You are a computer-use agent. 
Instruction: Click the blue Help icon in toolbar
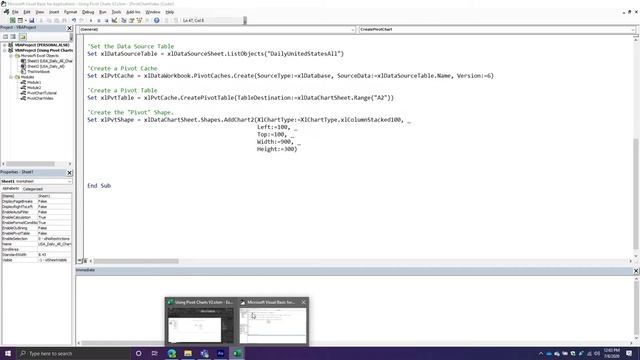point(157,20)
